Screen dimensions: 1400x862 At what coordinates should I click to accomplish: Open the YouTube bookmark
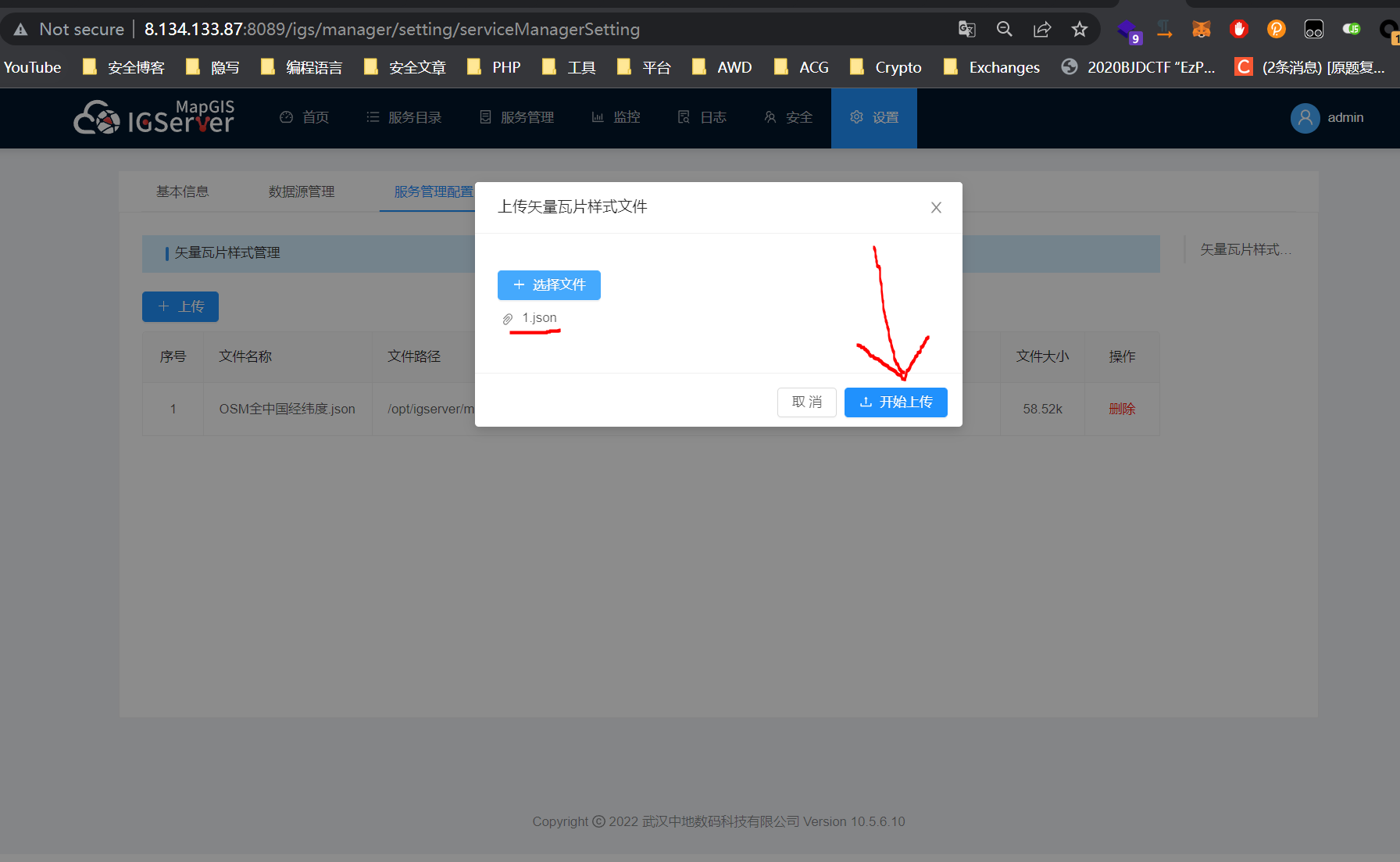click(32, 67)
